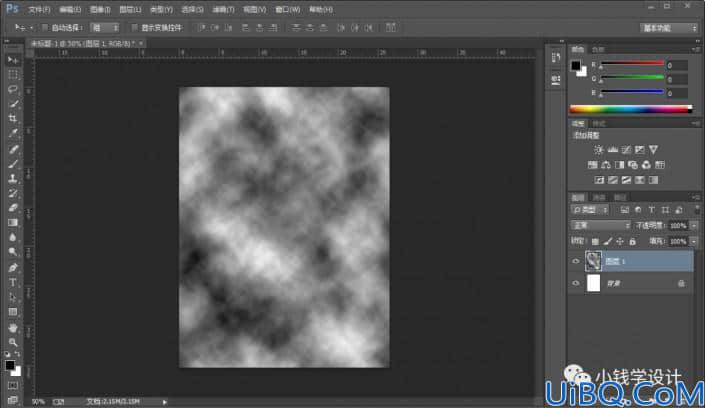Select the Rectangular Marquee tool
Viewport: 705px width, 408px height.
13,75
